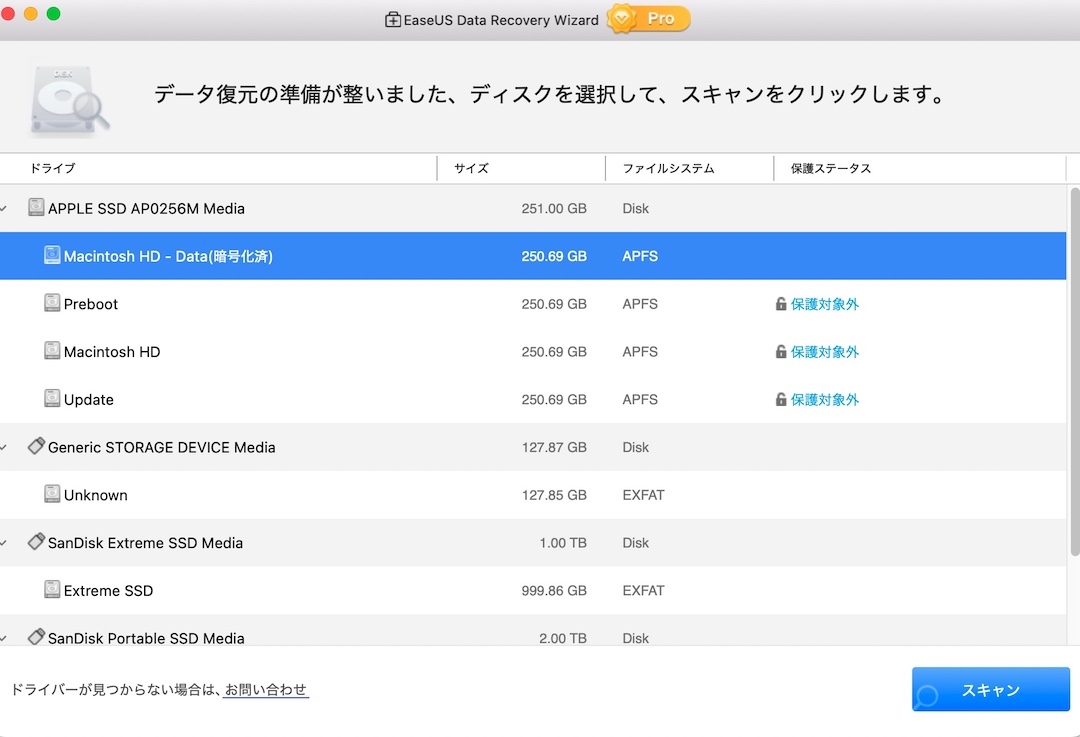Click Disk label in Generic STORAGE row
This screenshot has width=1080, height=737.
(635, 448)
